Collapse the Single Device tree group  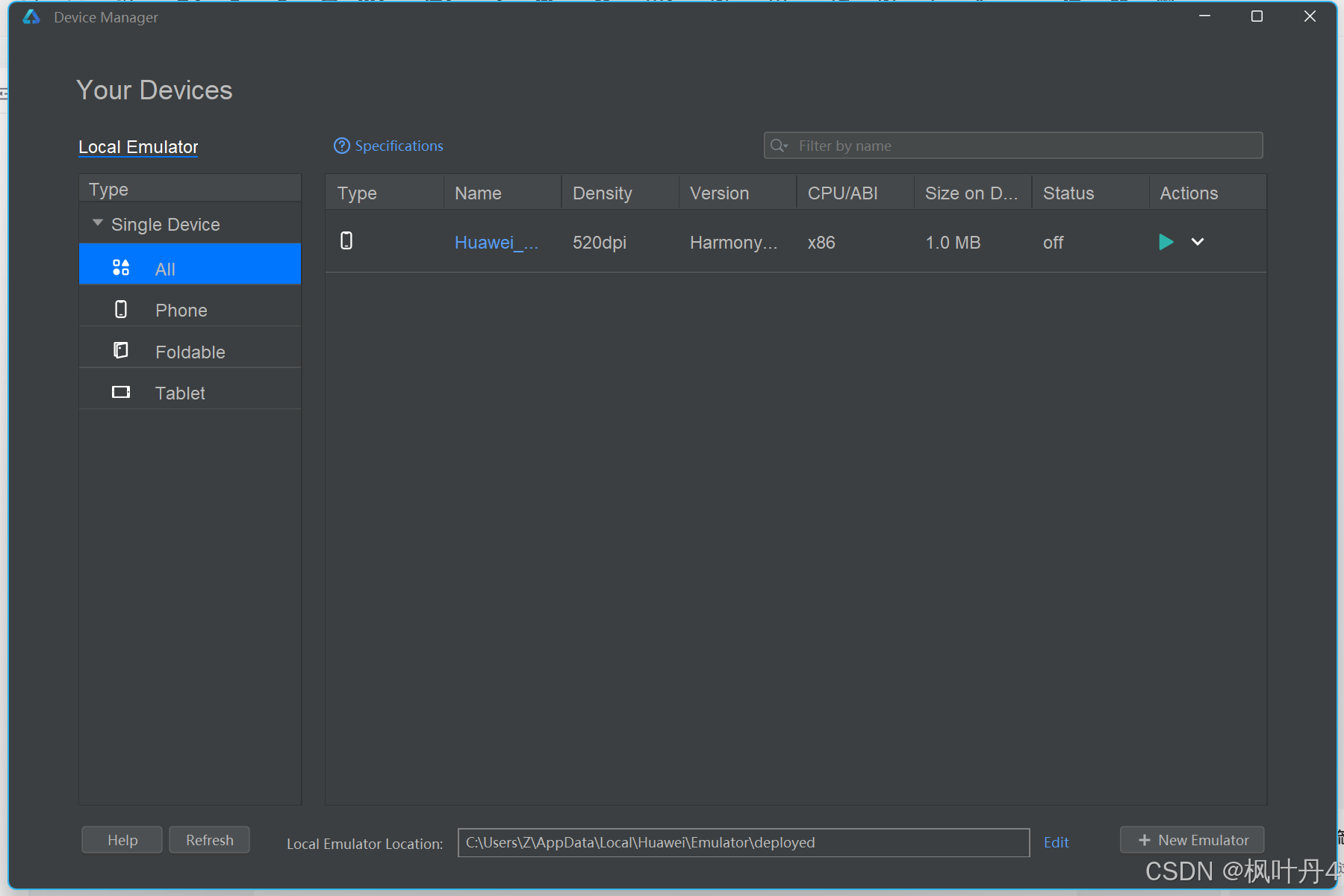(98, 223)
